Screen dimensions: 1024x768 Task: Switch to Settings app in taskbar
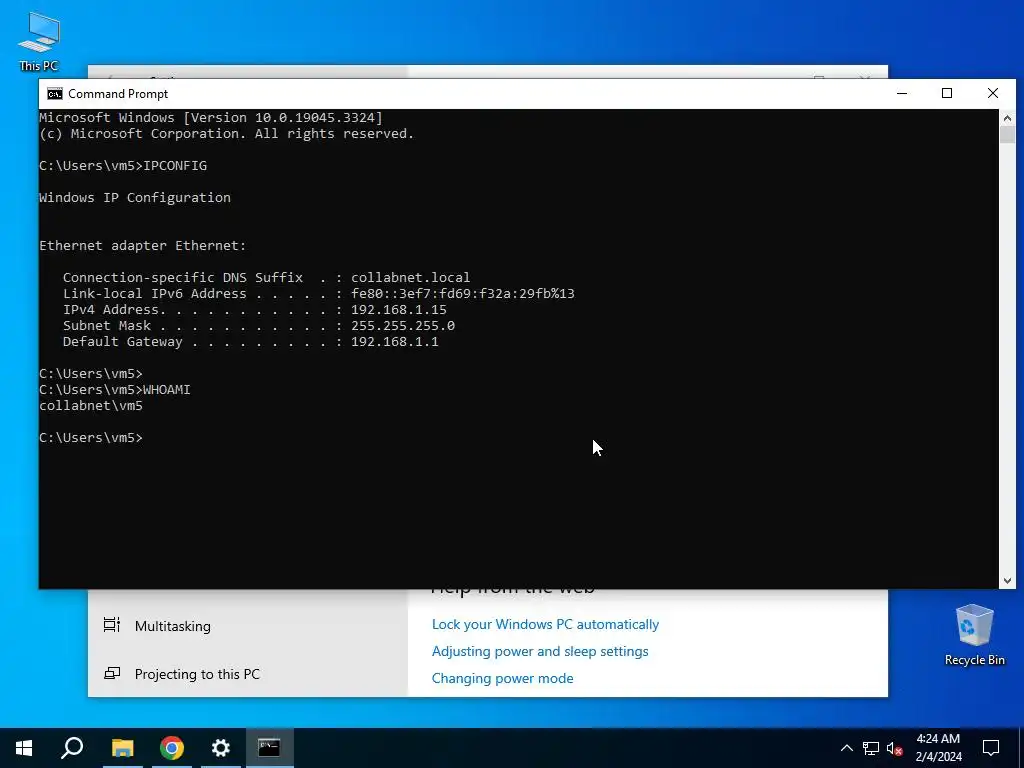221,748
